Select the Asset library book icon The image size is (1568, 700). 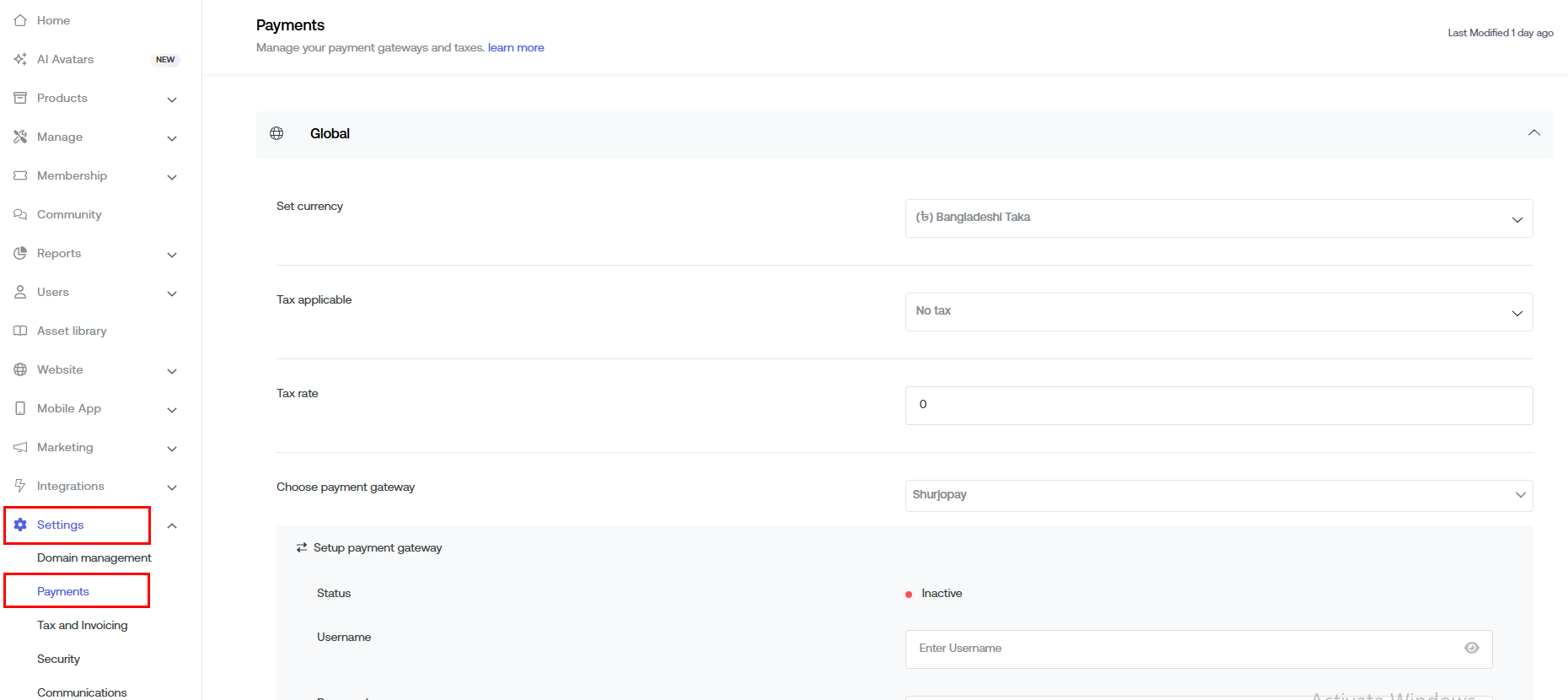coord(20,331)
